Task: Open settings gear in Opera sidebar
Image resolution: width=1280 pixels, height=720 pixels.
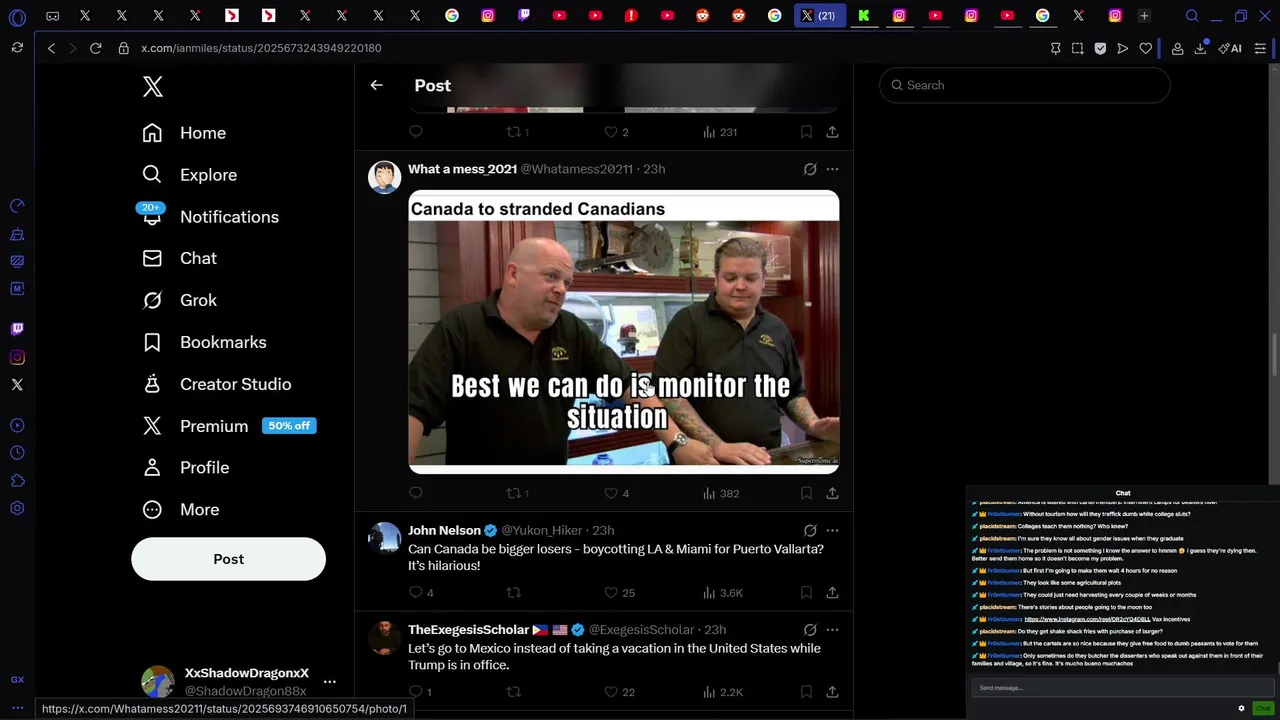Action: (x=17, y=508)
